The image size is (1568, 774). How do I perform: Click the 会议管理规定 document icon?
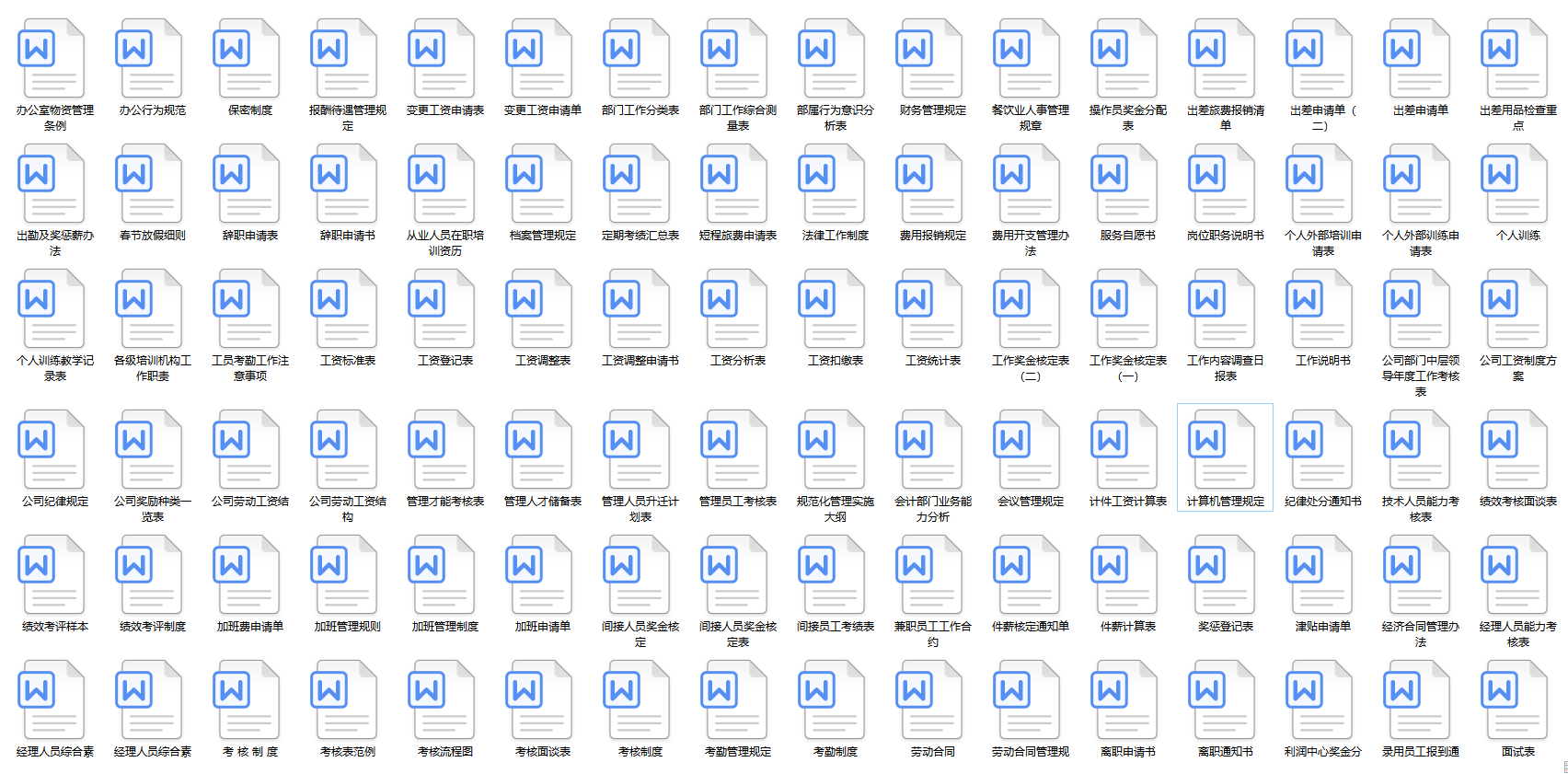1027,450
